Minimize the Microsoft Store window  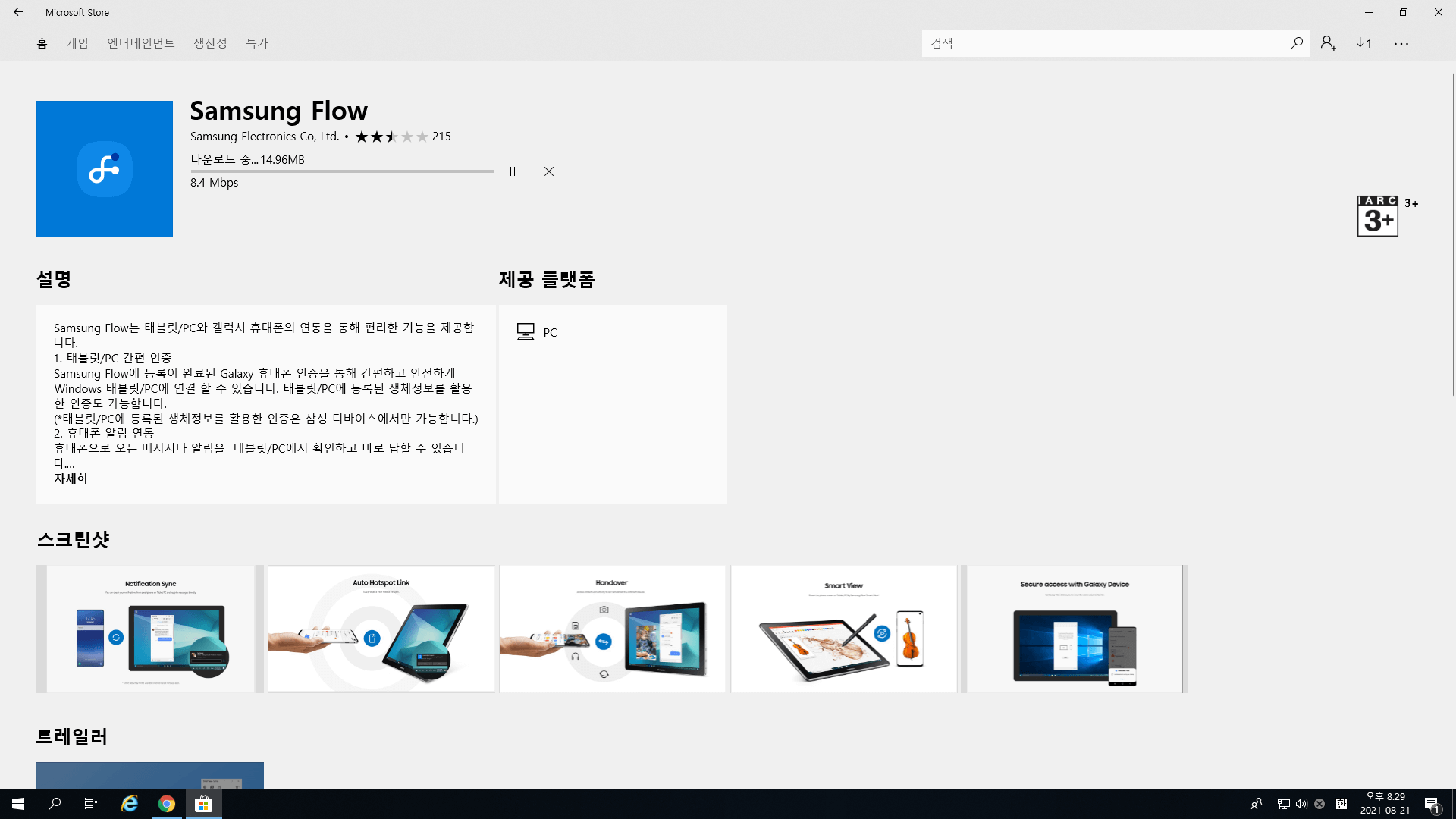coord(1369,12)
